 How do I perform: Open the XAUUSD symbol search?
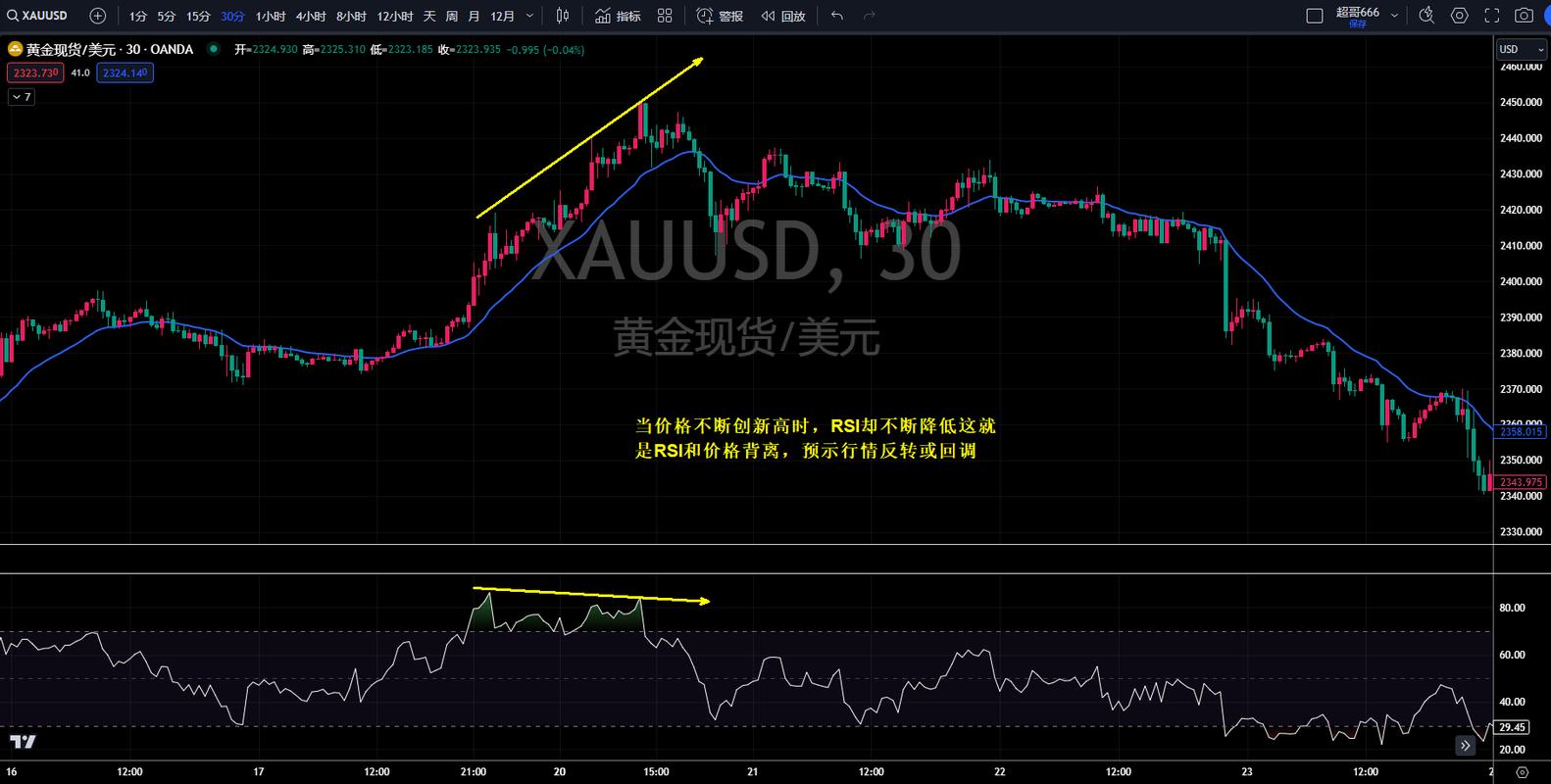pos(37,16)
